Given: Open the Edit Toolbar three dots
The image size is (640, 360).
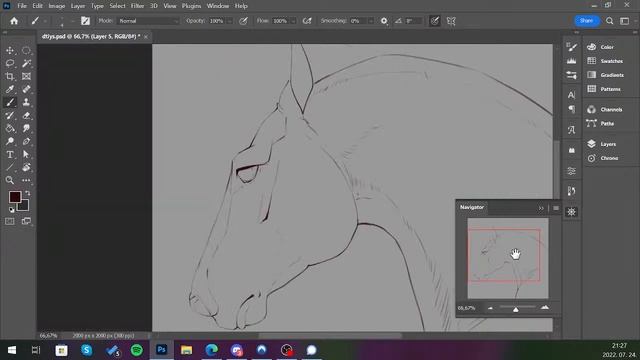Looking at the screenshot, I should pos(26,180).
